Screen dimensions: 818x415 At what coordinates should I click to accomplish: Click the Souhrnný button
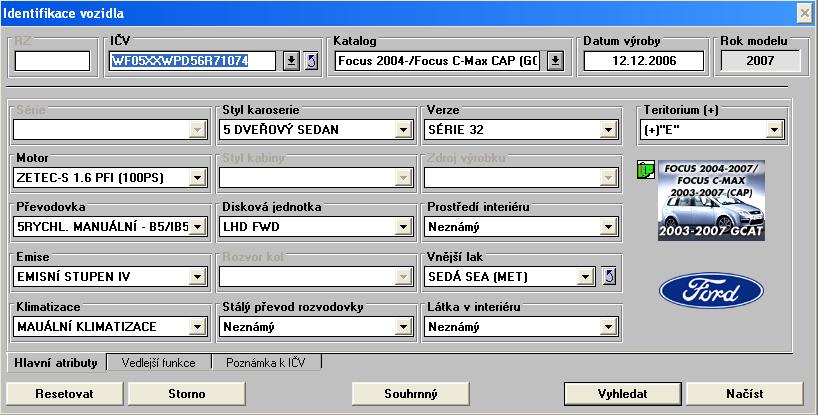tap(410, 393)
